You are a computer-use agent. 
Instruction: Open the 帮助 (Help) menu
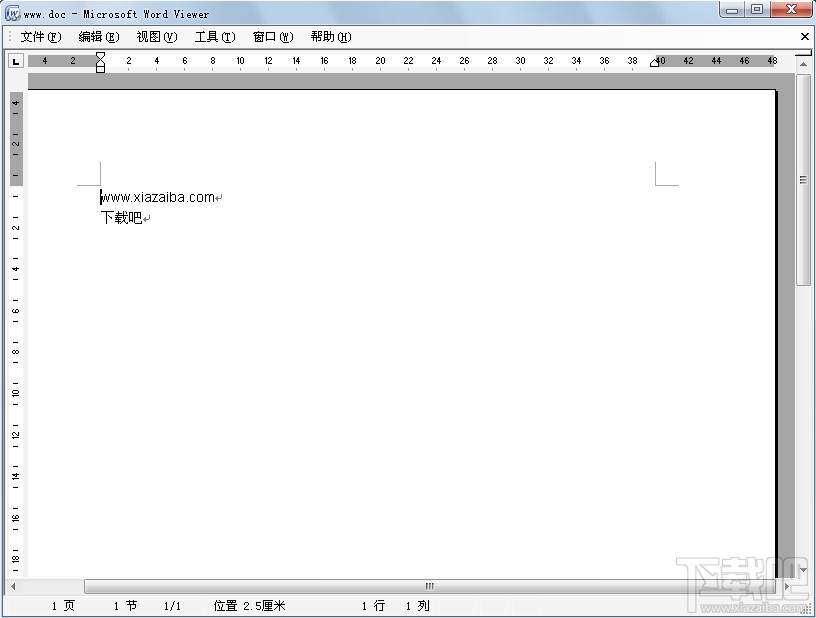[x=329, y=36]
